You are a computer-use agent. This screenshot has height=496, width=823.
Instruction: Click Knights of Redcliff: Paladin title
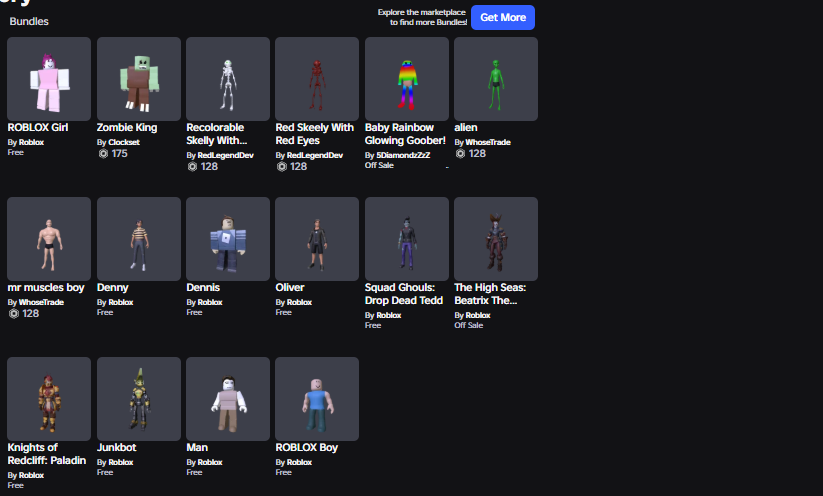47,454
